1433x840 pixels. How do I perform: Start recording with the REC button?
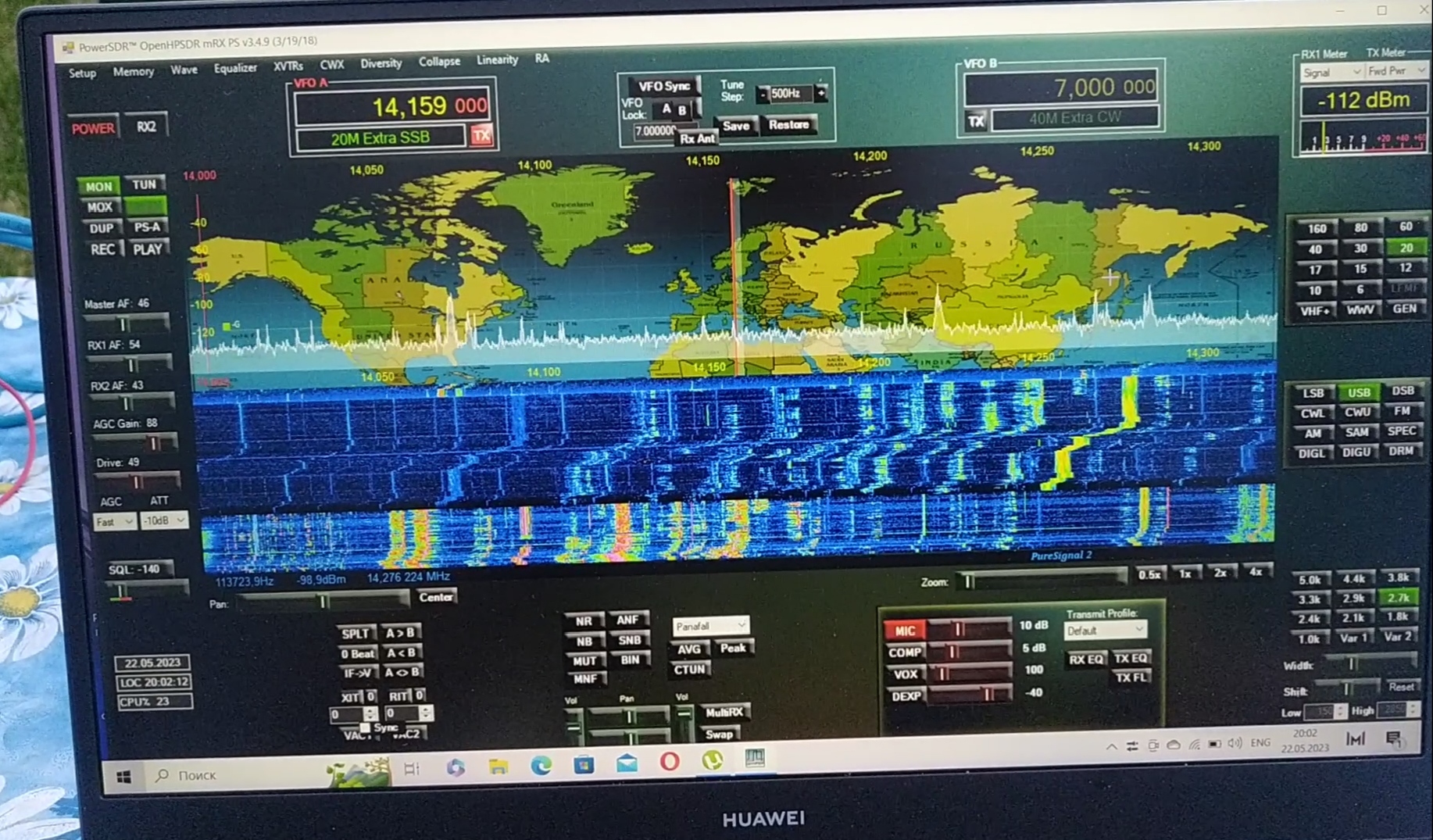coord(102,249)
